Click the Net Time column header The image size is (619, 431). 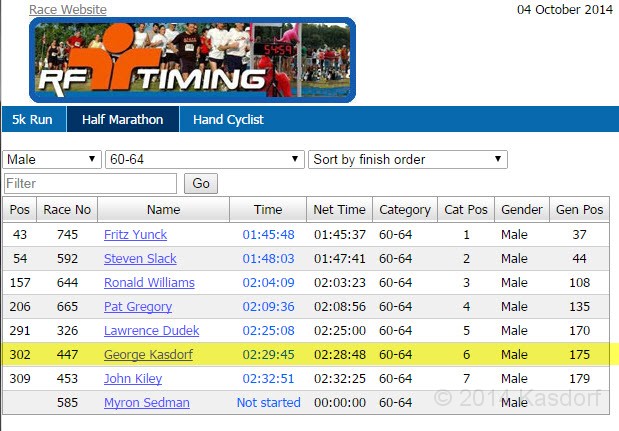pos(339,210)
